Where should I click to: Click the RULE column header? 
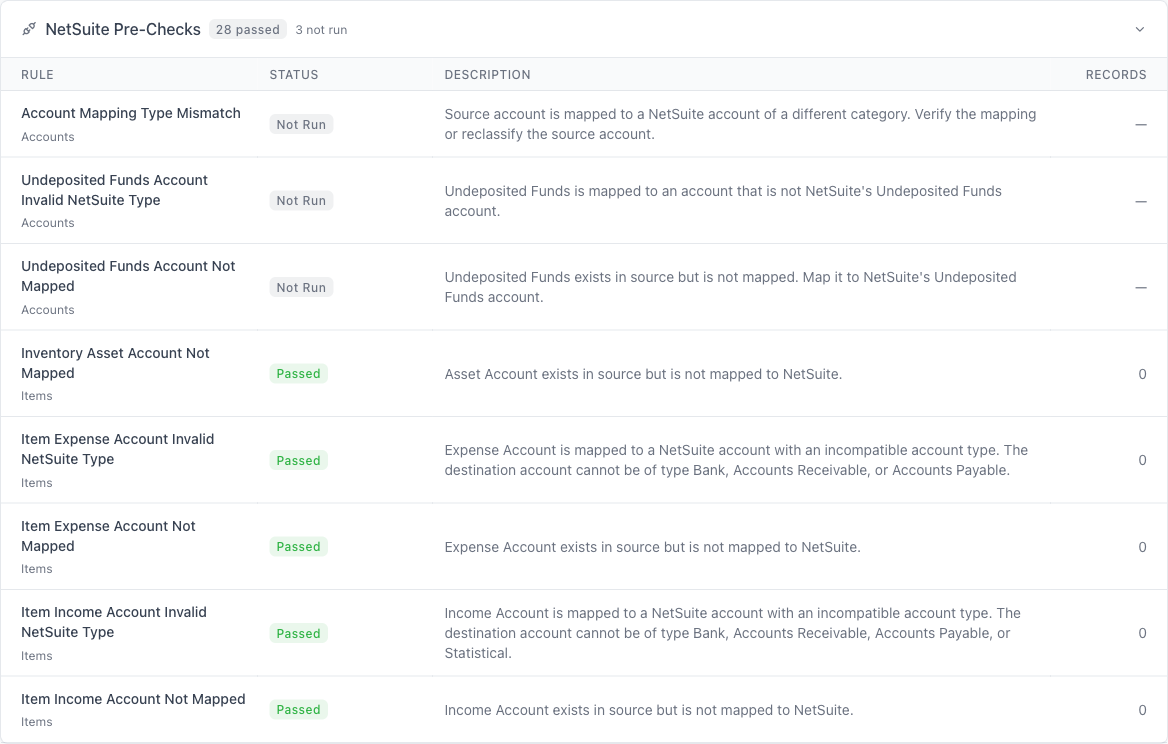[x=37, y=74]
